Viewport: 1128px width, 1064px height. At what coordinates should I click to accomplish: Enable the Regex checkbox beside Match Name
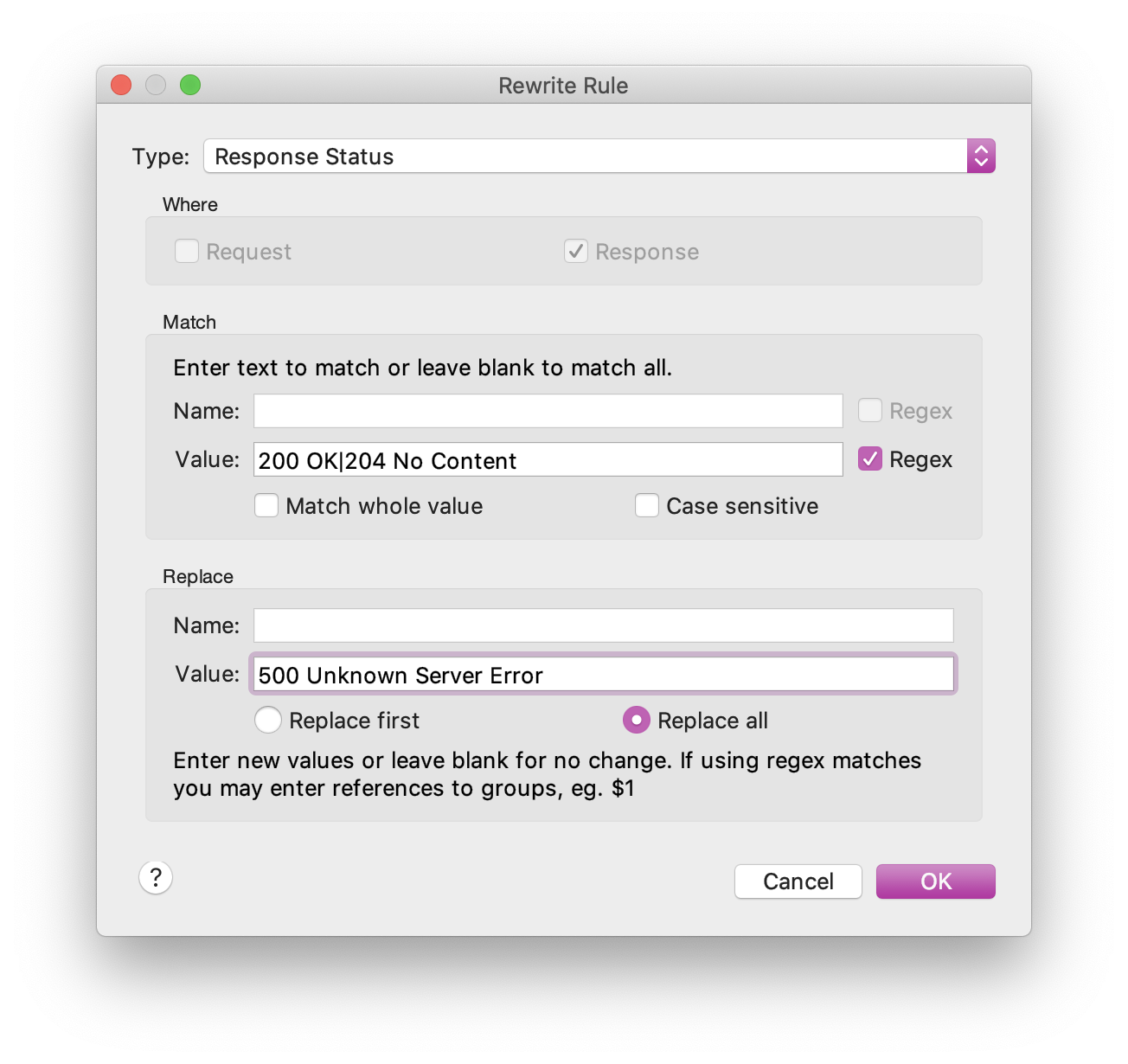pos(870,410)
